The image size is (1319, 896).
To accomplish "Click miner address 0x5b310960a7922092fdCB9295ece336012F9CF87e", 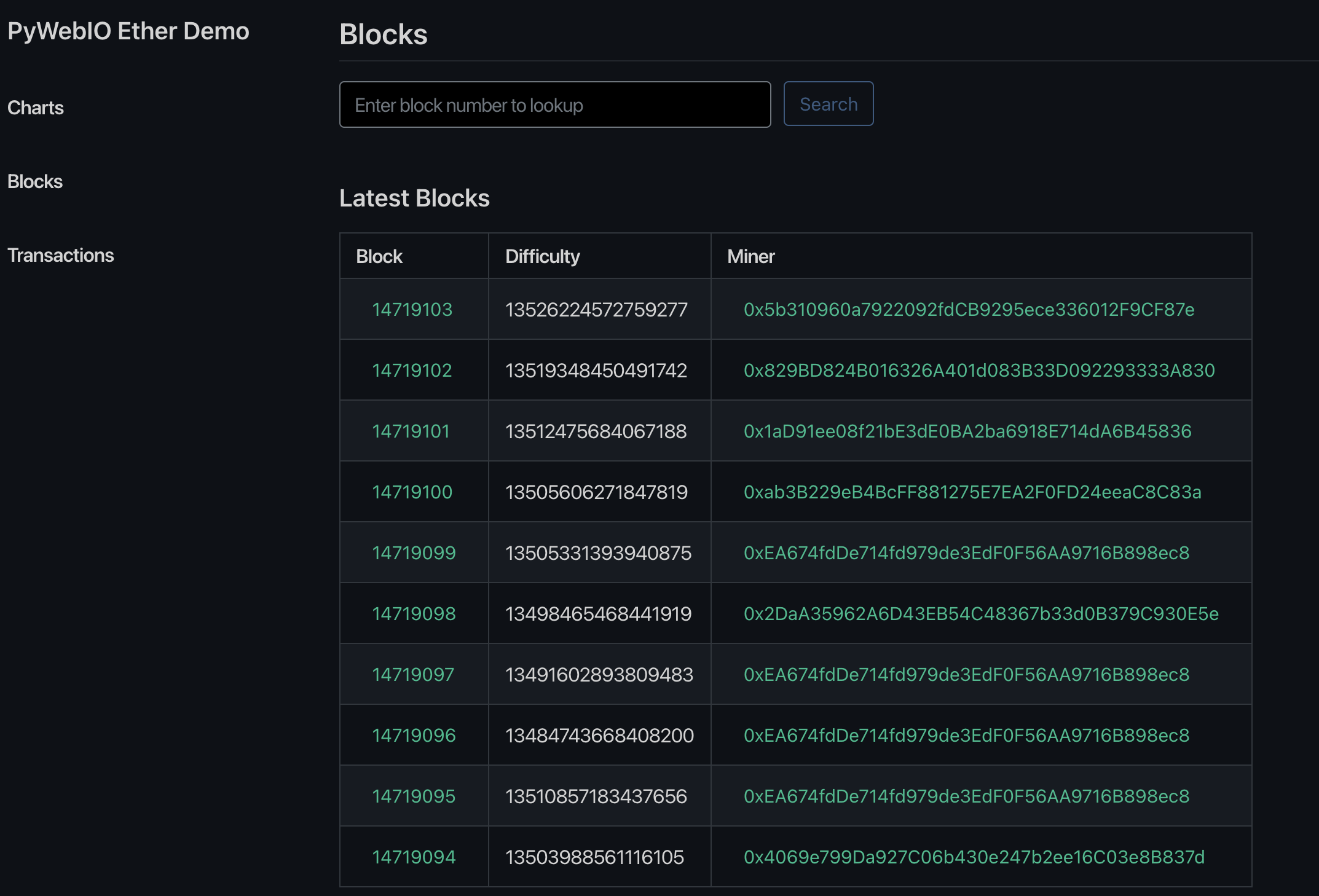I will [x=969, y=310].
